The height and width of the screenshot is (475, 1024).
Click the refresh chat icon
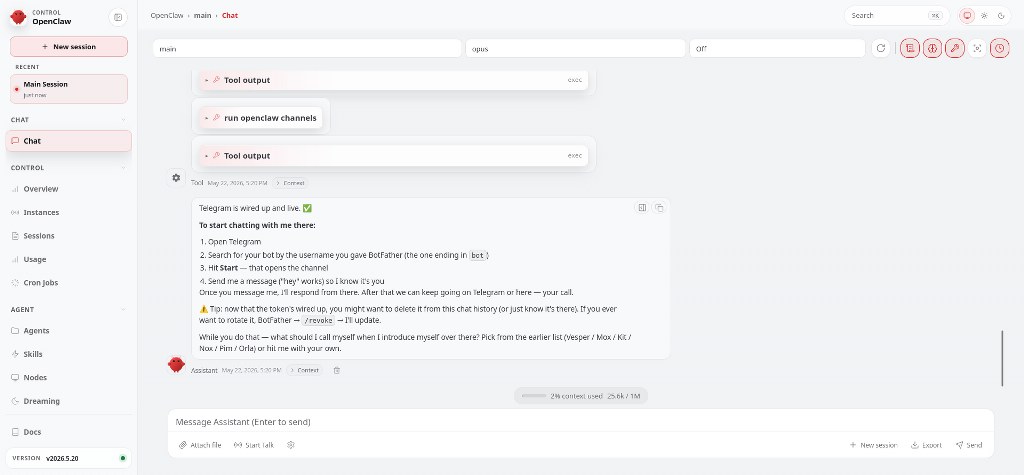pos(881,48)
